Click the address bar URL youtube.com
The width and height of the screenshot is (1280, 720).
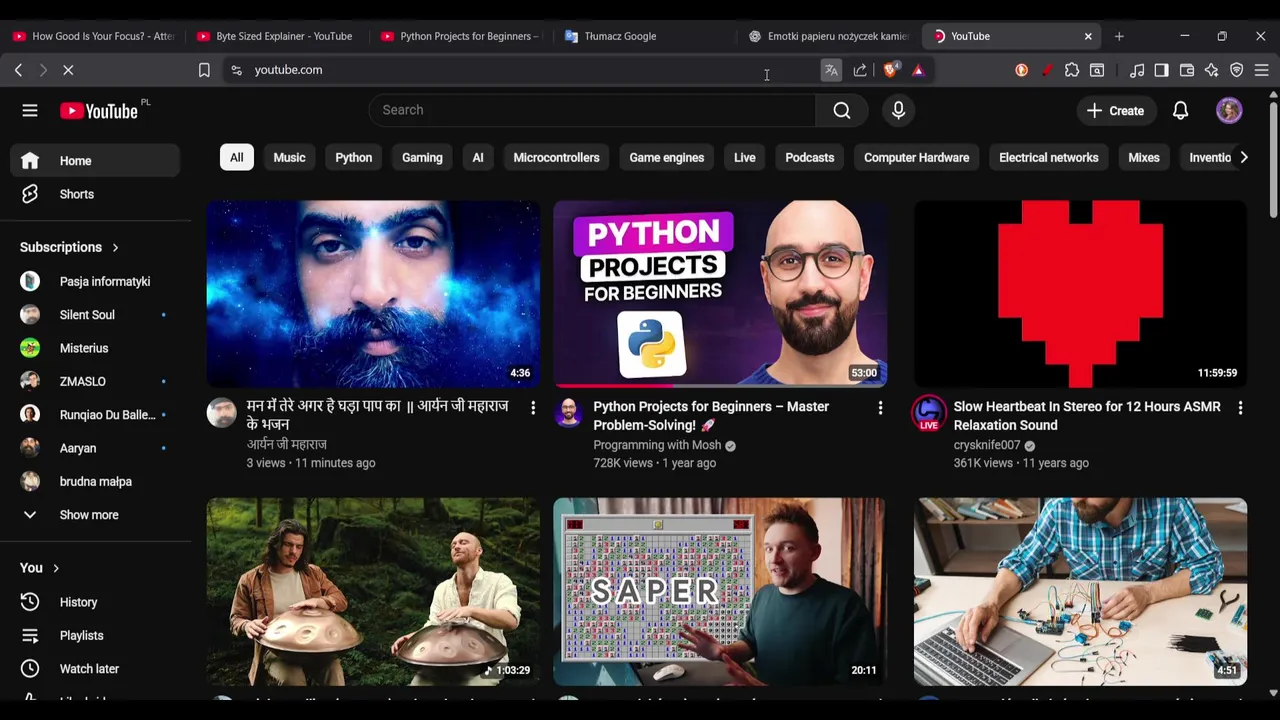[288, 70]
